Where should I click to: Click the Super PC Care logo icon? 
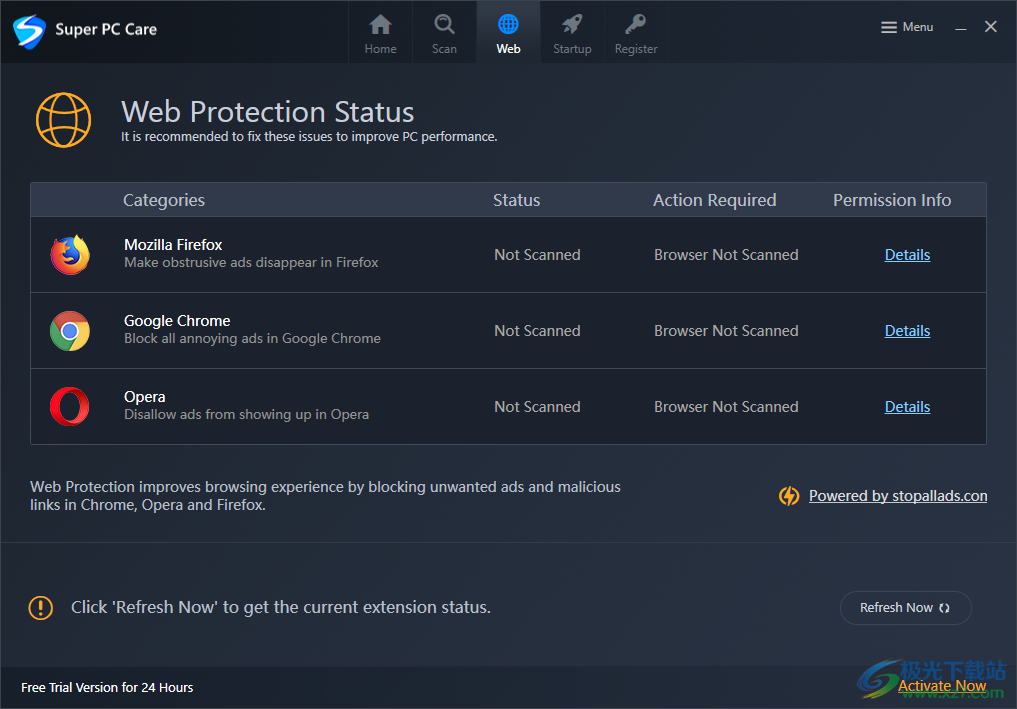click(x=29, y=30)
